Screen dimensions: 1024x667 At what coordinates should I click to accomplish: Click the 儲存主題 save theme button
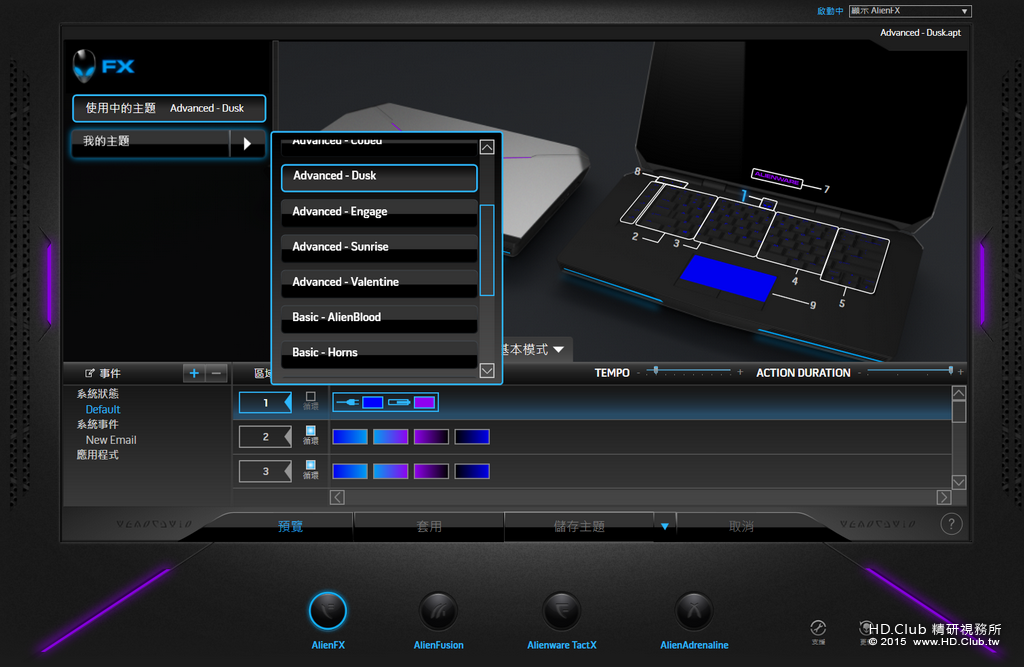(579, 527)
